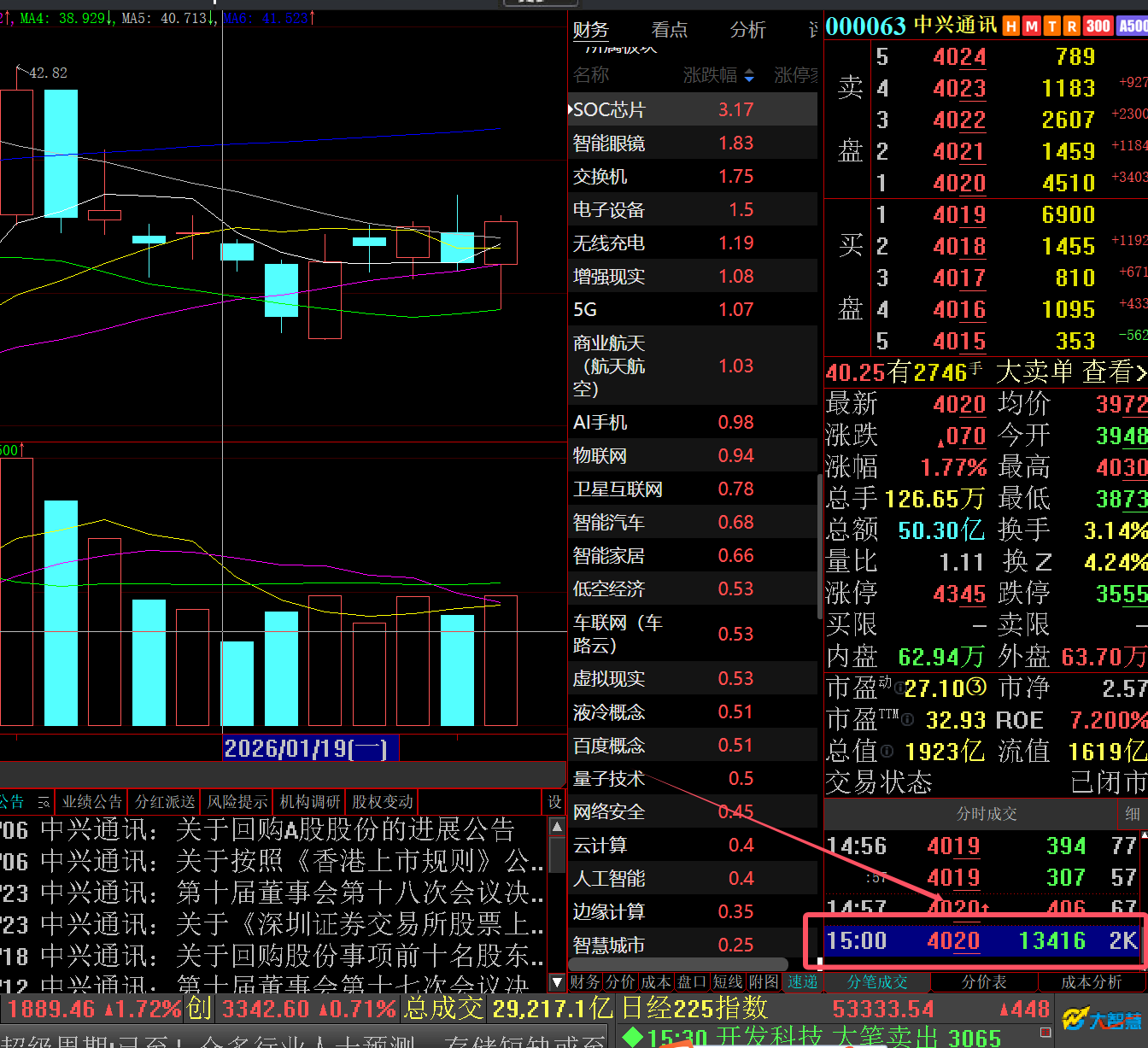Click the red M badge beside 中兴通讯

(x=1032, y=26)
